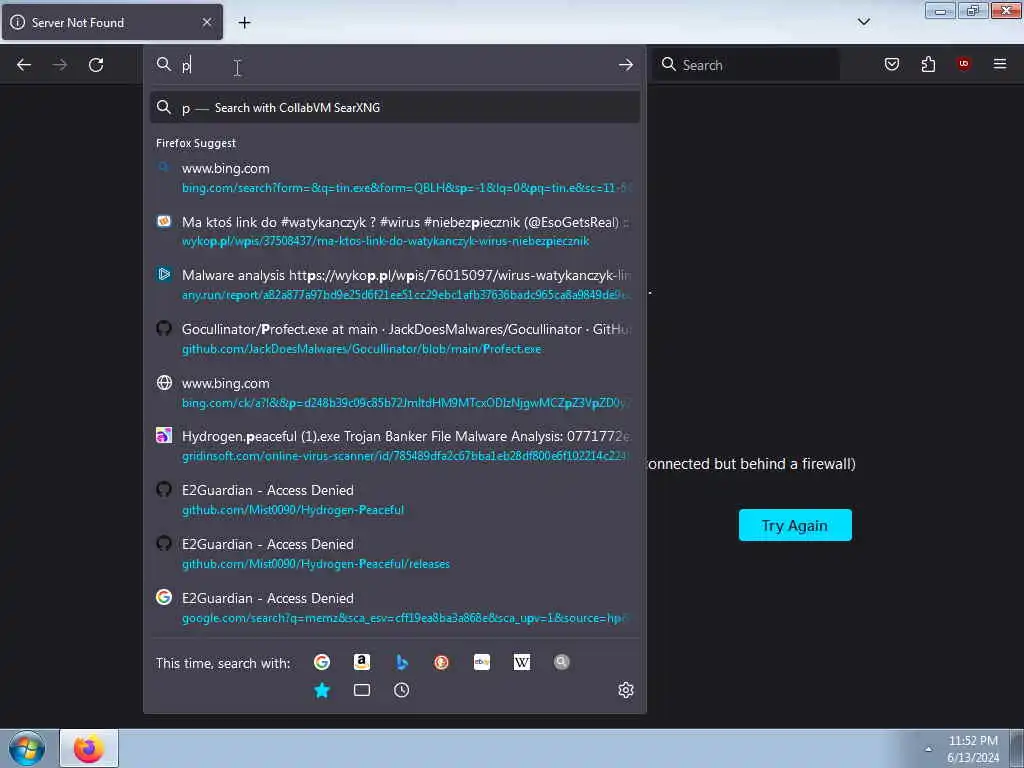Select 'p — Search with CollabVM SearXNG' row
Image resolution: width=1024 pixels, height=768 pixels.
pyautogui.click(x=394, y=108)
